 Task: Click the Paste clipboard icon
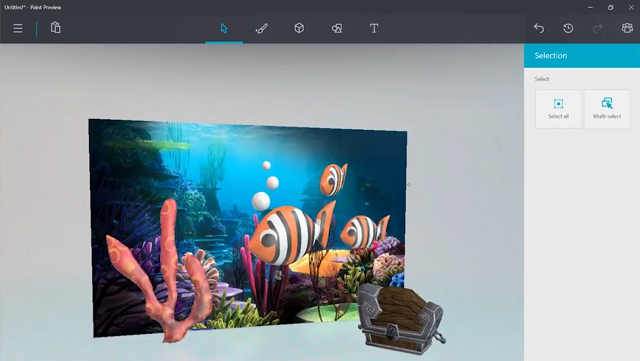click(x=56, y=28)
